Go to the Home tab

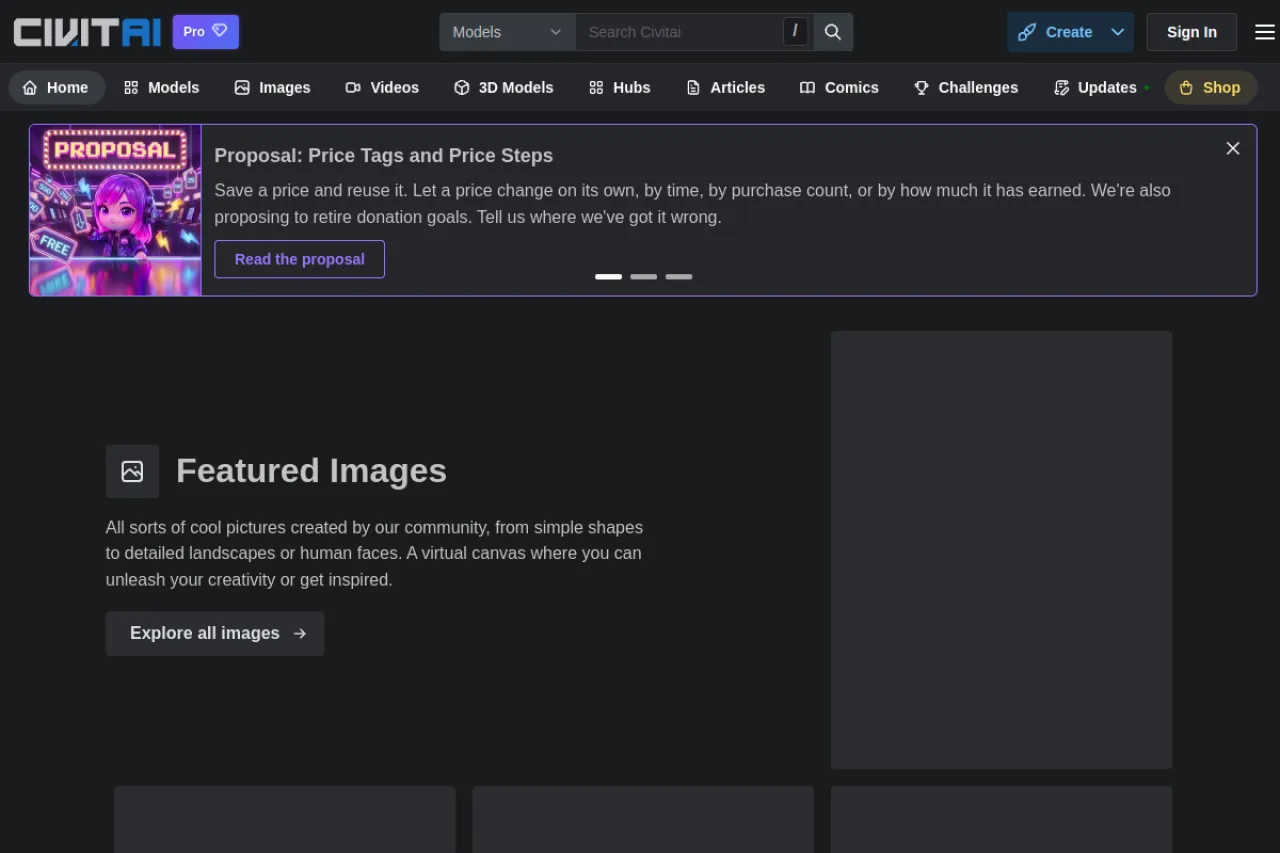(x=56, y=88)
